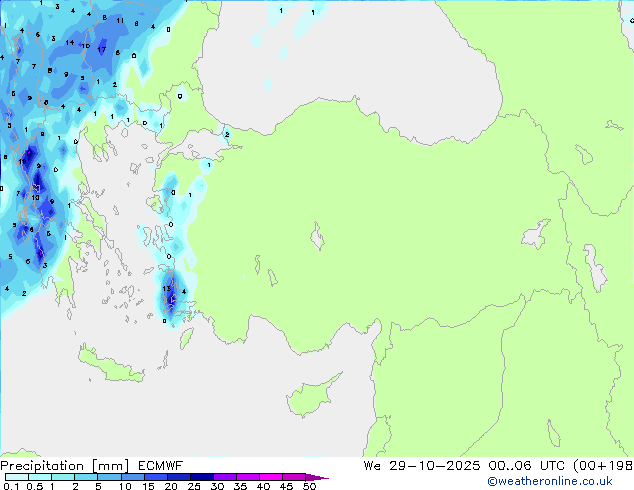Screen dimensions: 634x490
Task: Select the 30–35 mm purple legend swatch
Action: click(x=224, y=477)
